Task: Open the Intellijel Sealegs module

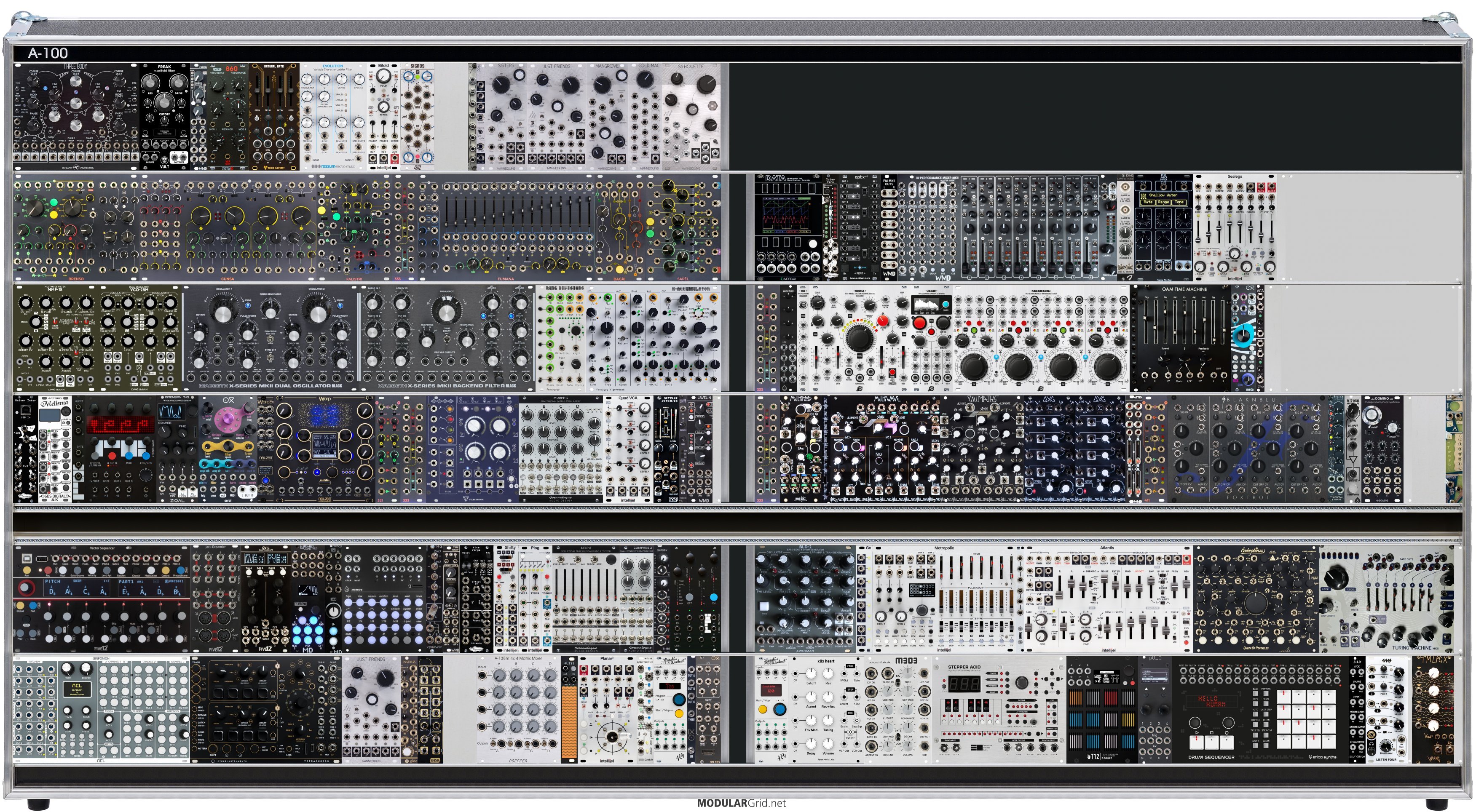Action: [1235, 228]
